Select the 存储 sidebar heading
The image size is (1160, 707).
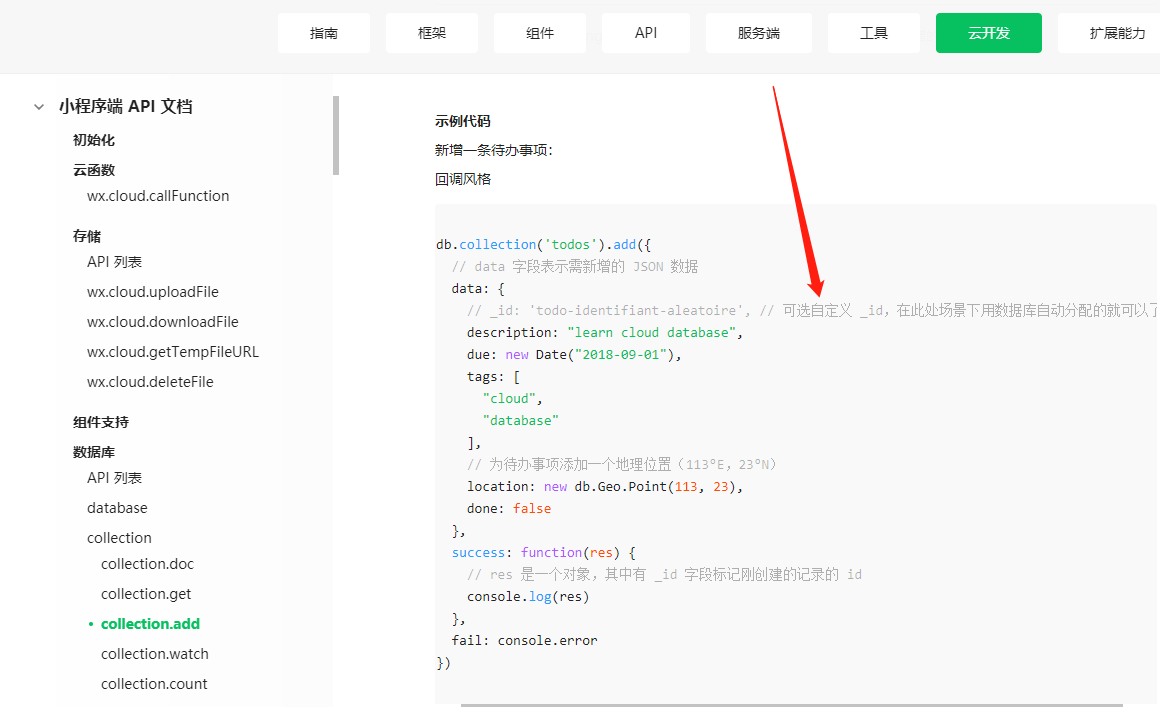tap(87, 236)
